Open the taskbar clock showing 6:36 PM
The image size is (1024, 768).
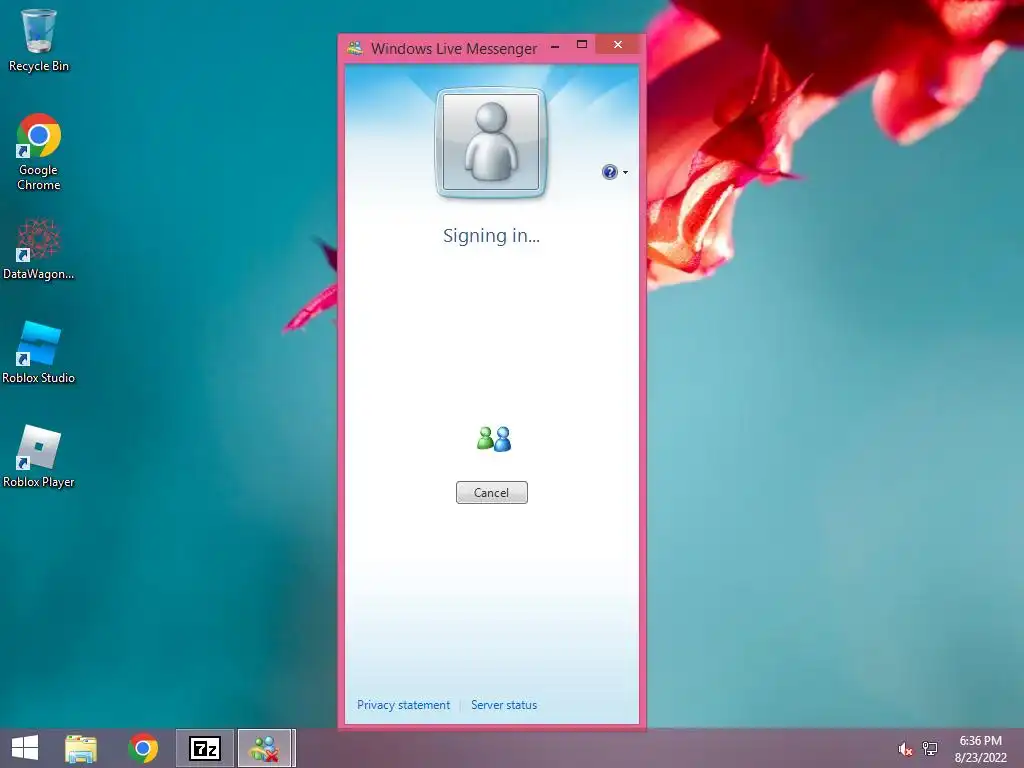980,748
